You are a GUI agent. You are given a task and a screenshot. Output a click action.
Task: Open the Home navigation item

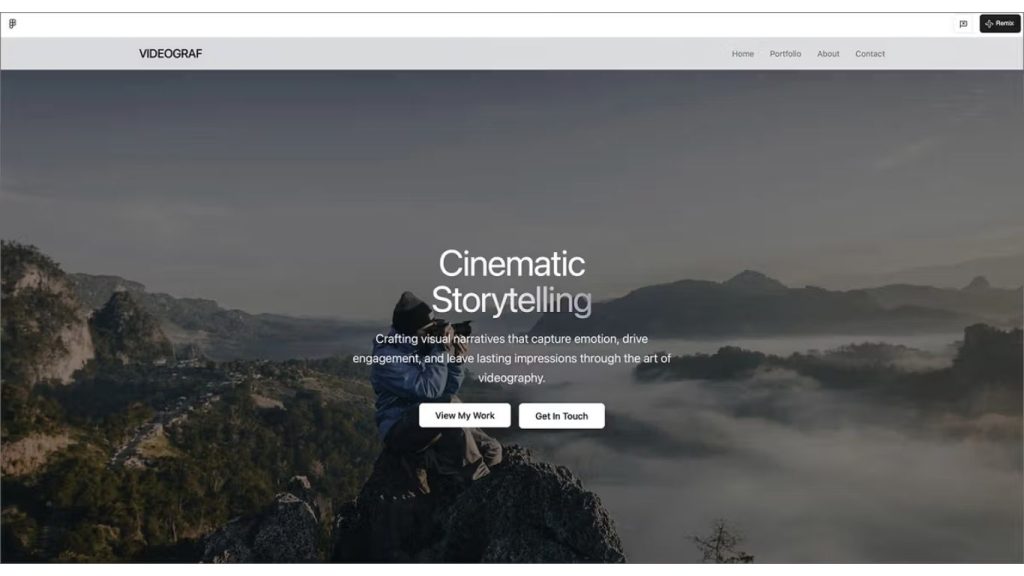[x=743, y=54]
